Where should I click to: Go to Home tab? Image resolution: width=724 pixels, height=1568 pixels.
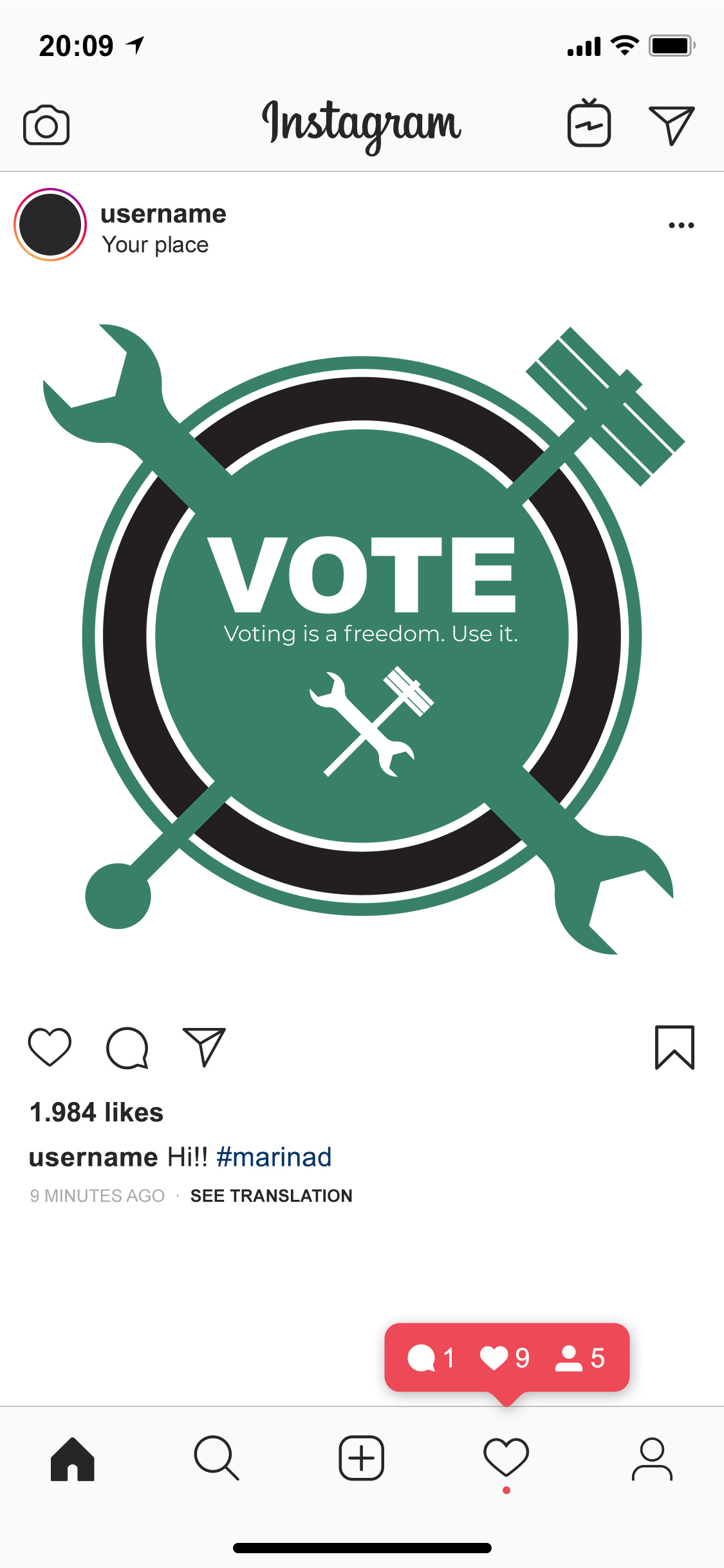click(73, 1459)
